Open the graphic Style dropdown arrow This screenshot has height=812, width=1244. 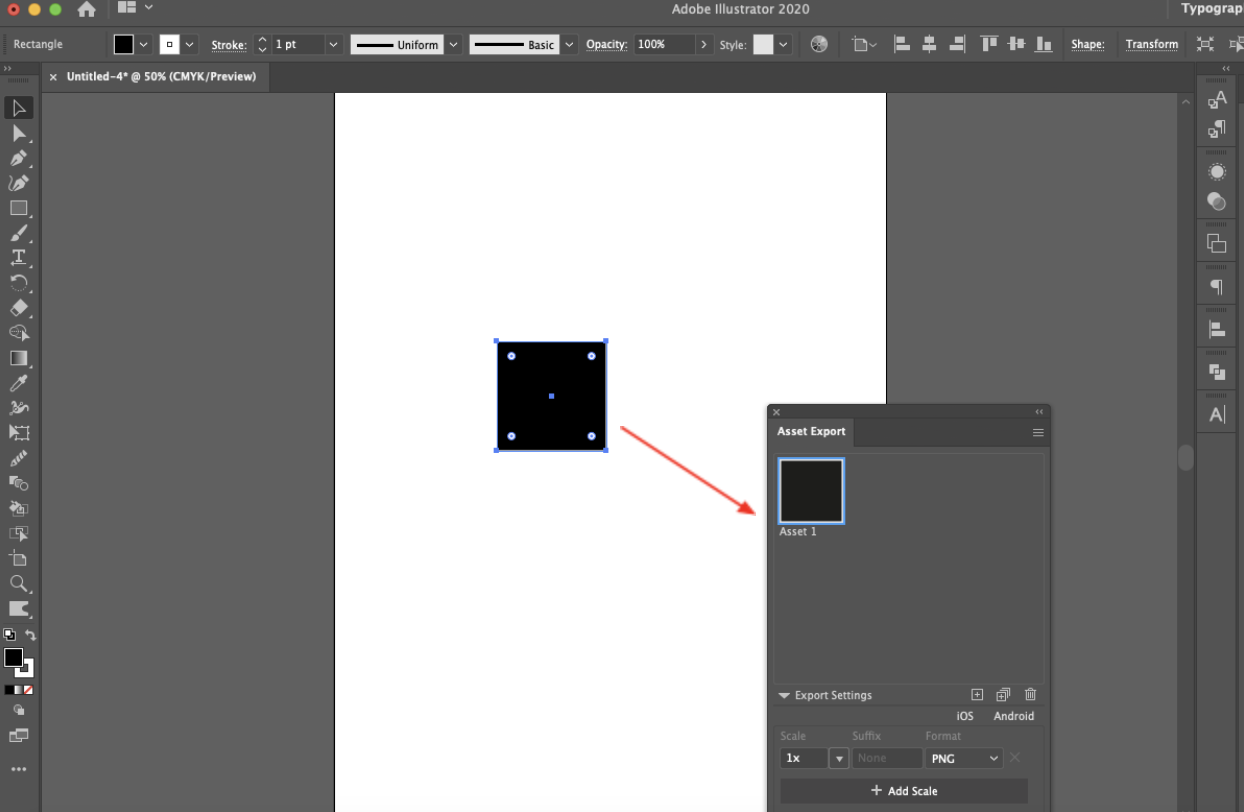784,44
